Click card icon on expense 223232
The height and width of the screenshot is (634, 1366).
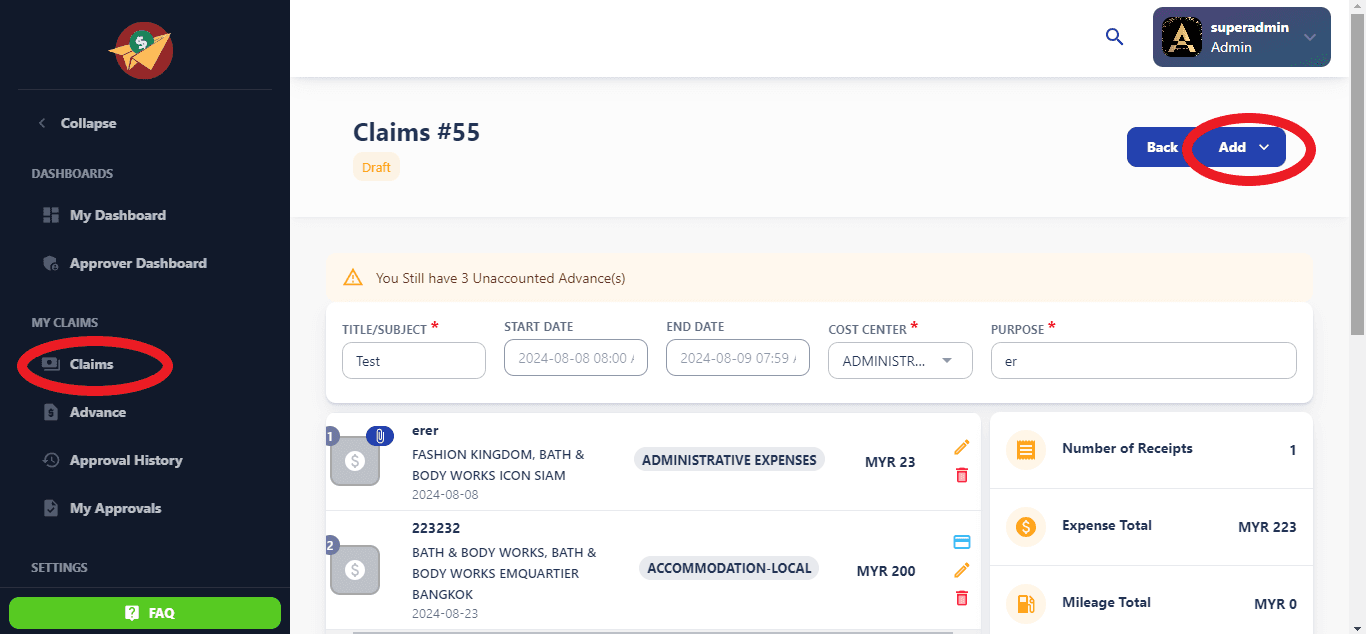(962, 542)
